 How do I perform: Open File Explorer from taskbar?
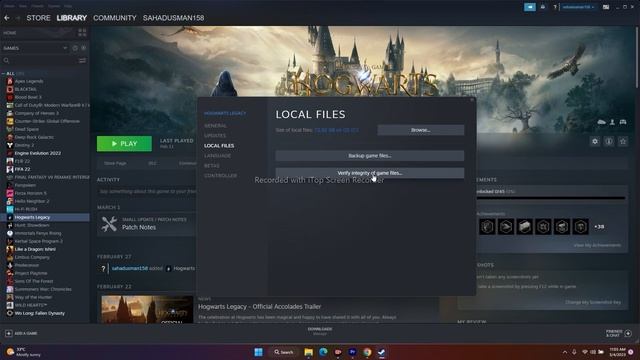click(309, 352)
